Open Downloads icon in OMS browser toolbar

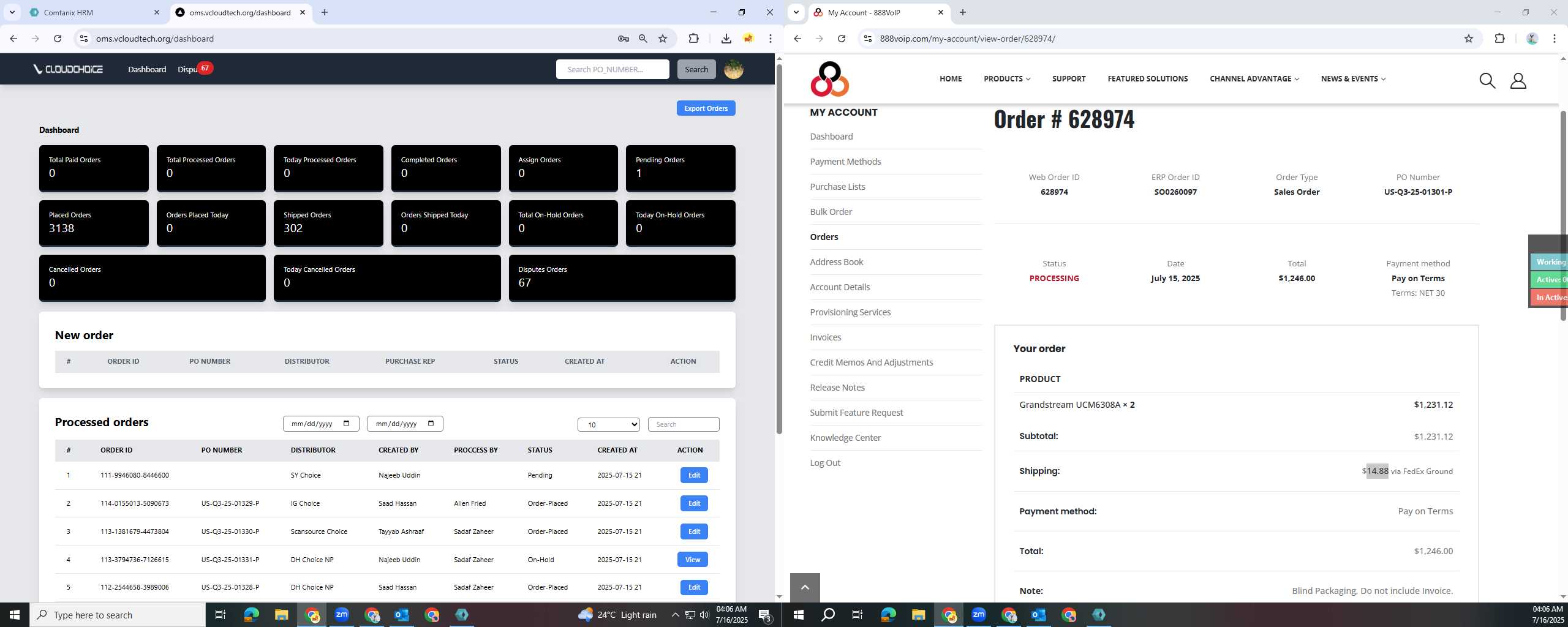point(726,39)
